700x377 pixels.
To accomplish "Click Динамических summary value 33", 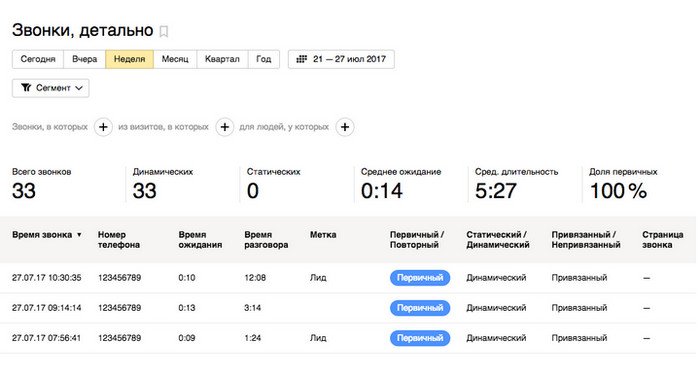I will pos(145,191).
